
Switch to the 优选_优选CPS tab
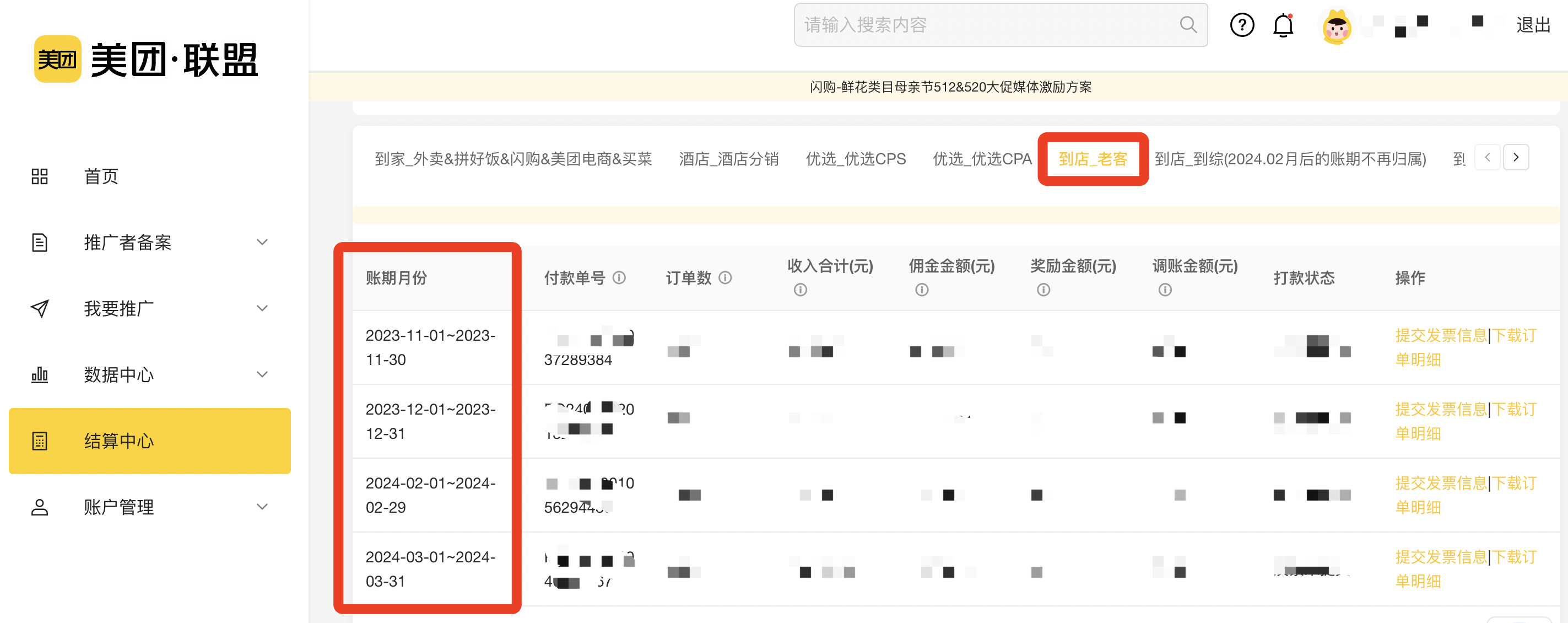click(x=855, y=159)
